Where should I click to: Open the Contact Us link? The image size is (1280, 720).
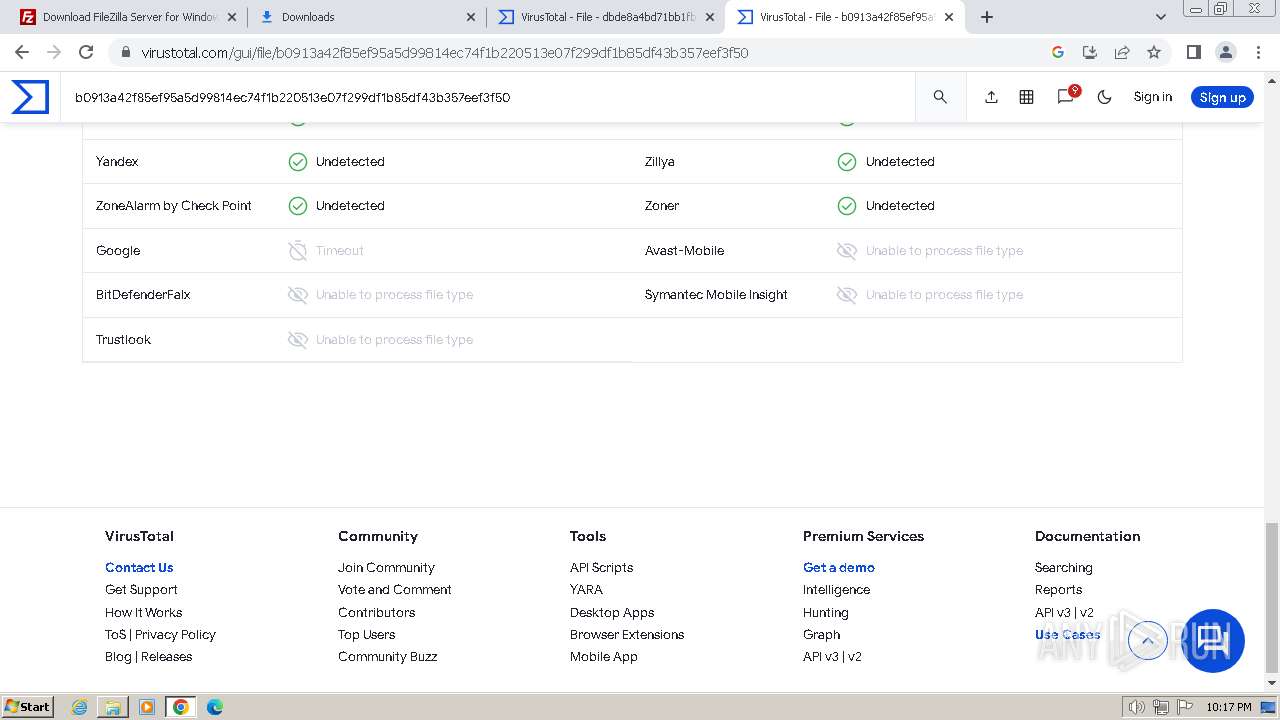(x=139, y=567)
